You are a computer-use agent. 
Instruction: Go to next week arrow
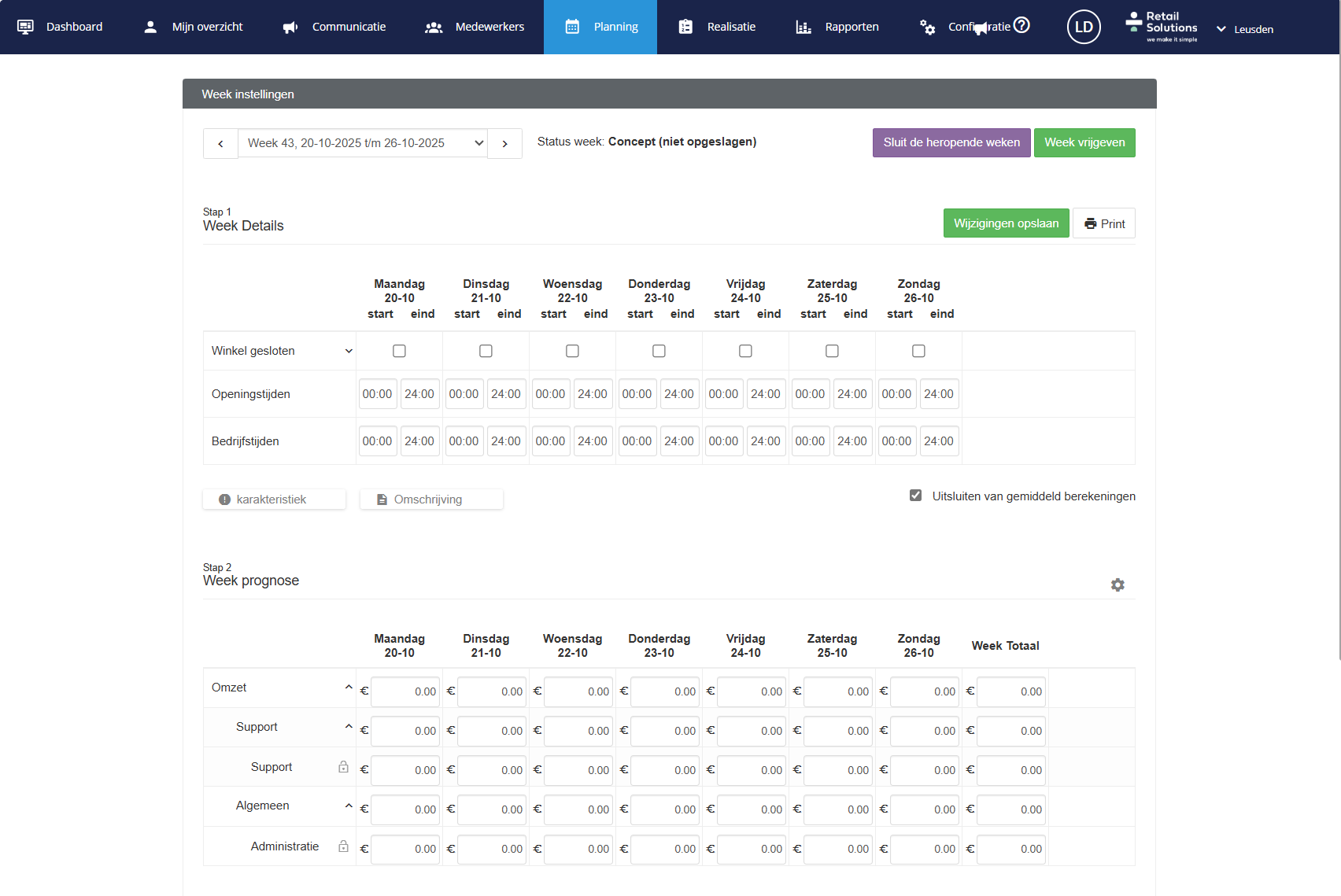[504, 143]
